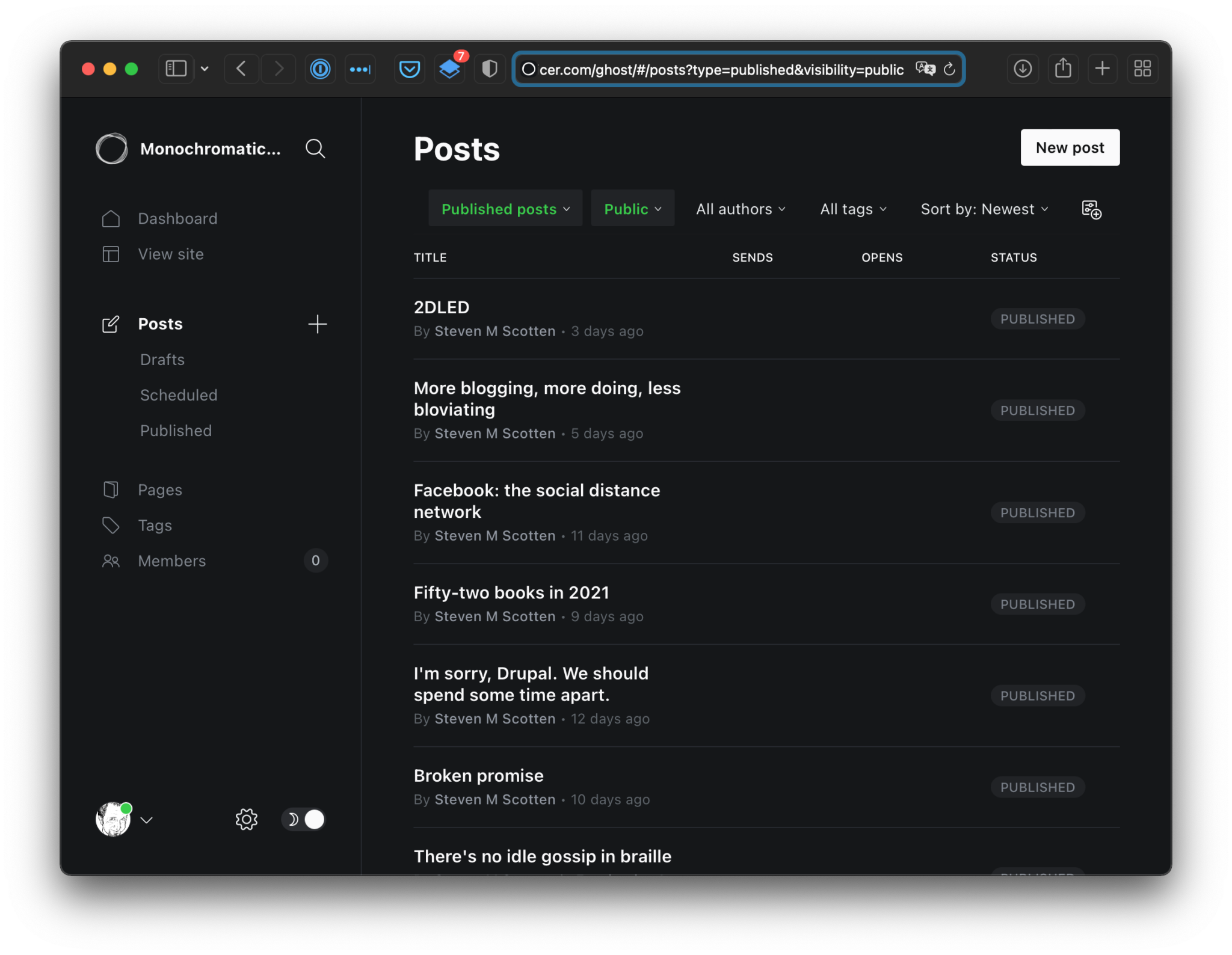This screenshot has width=1232, height=955.
Task: Click the '3 days ago' text under 2DLED
Action: click(x=607, y=331)
